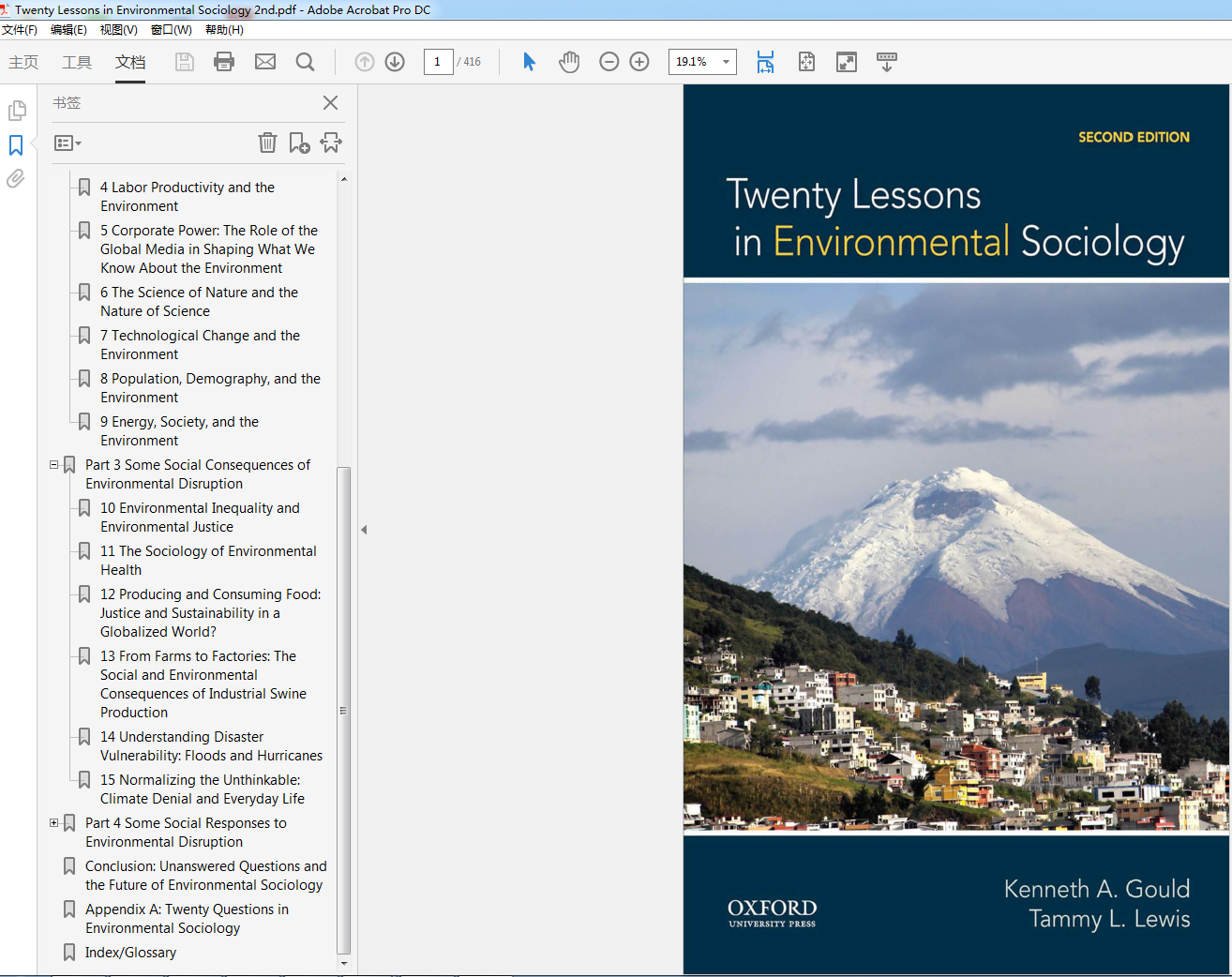Open bookmark options dropdown menu

coord(68,143)
